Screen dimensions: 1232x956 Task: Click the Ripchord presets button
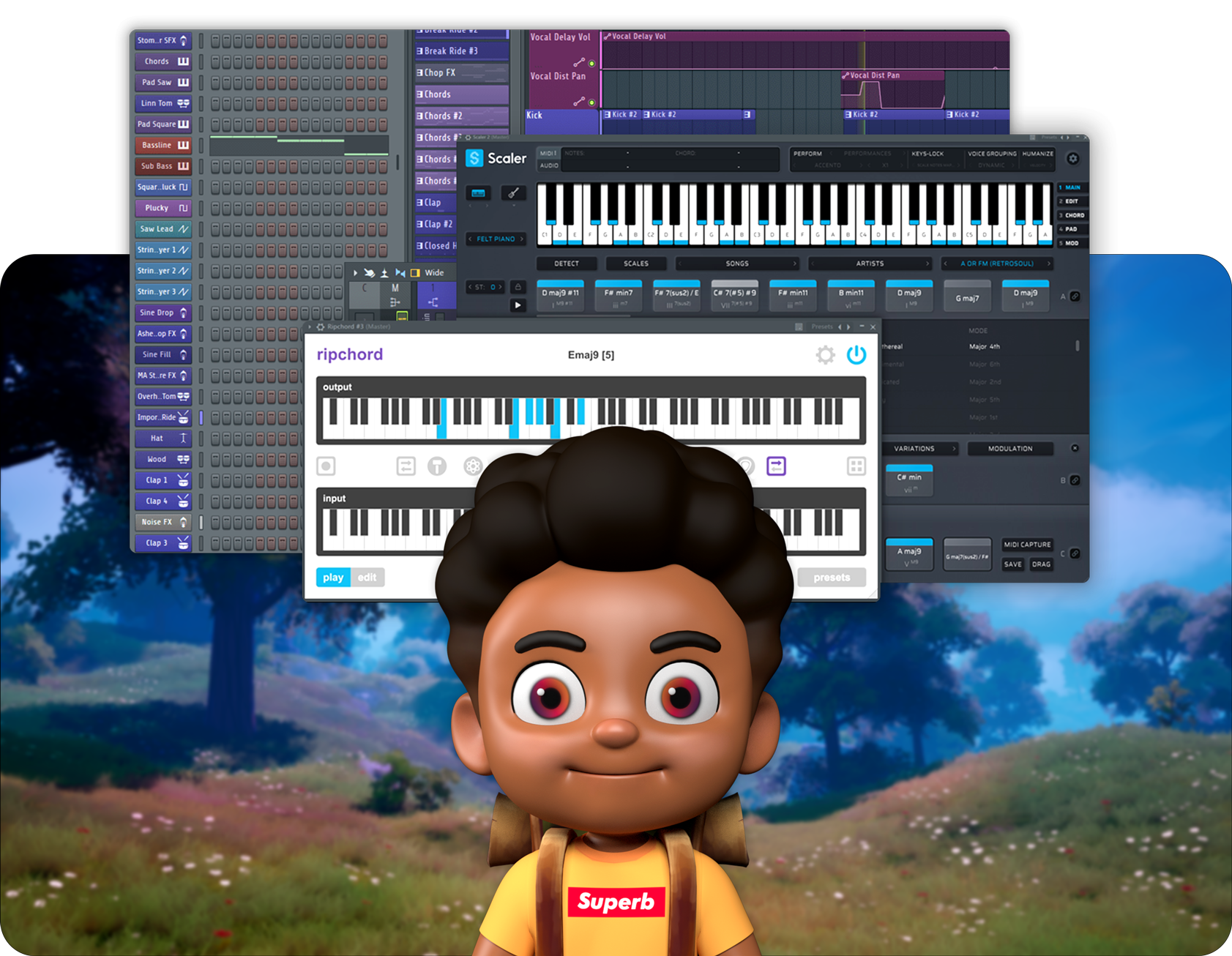(x=831, y=578)
